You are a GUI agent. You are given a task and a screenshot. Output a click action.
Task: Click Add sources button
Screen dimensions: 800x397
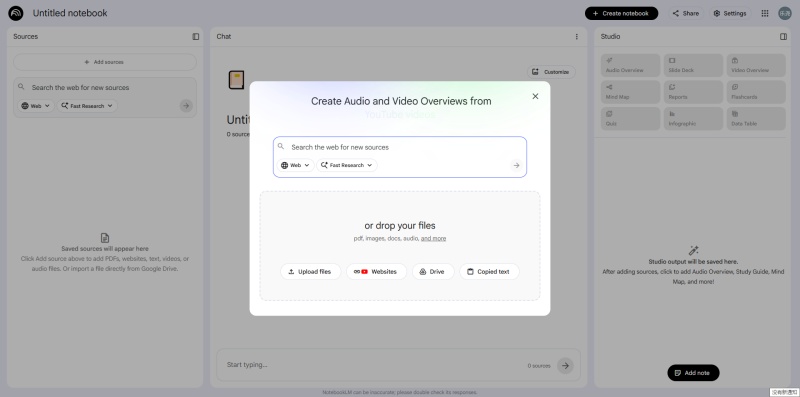(x=105, y=62)
